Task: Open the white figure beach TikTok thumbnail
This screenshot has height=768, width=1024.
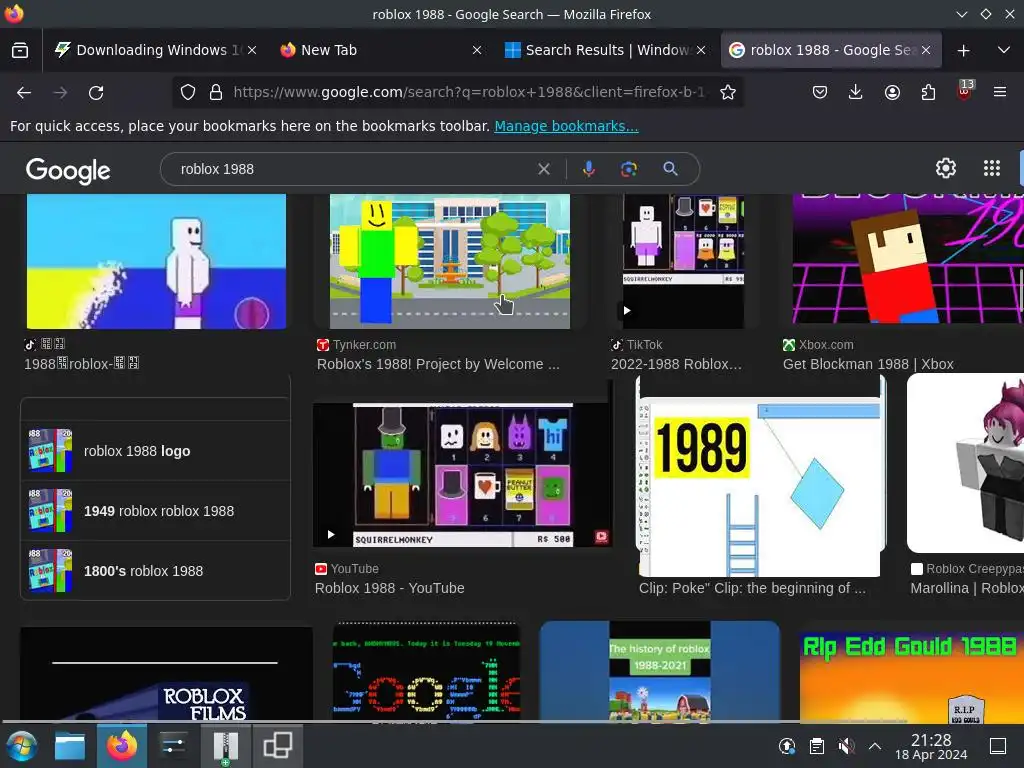Action: click(156, 261)
